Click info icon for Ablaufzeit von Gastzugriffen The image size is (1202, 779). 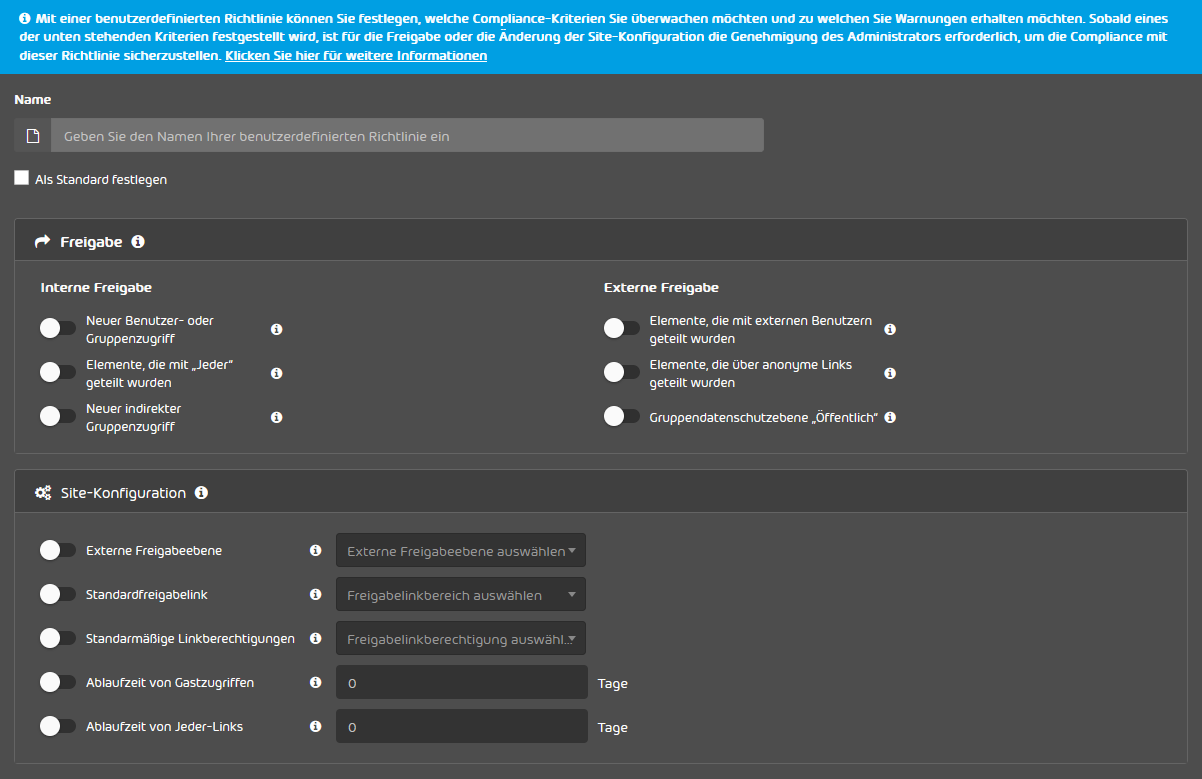[x=316, y=682]
